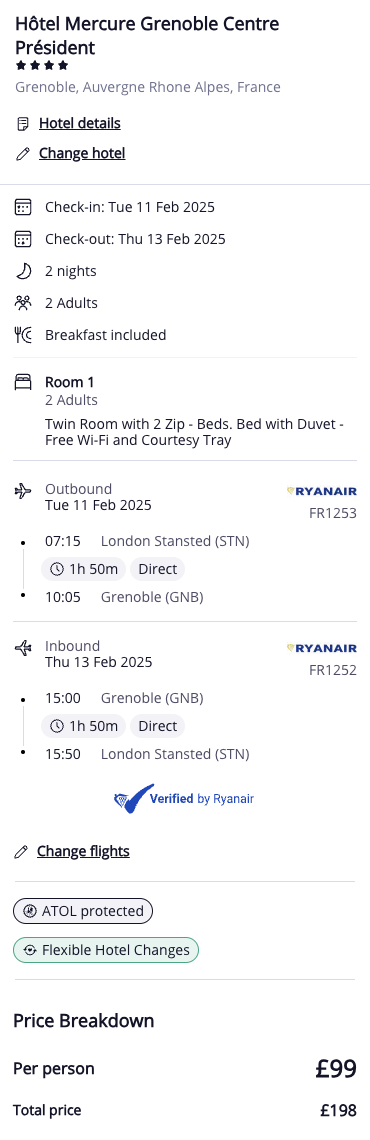Click the ATOL protected badge
370x1140 pixels.
[84, 911]
